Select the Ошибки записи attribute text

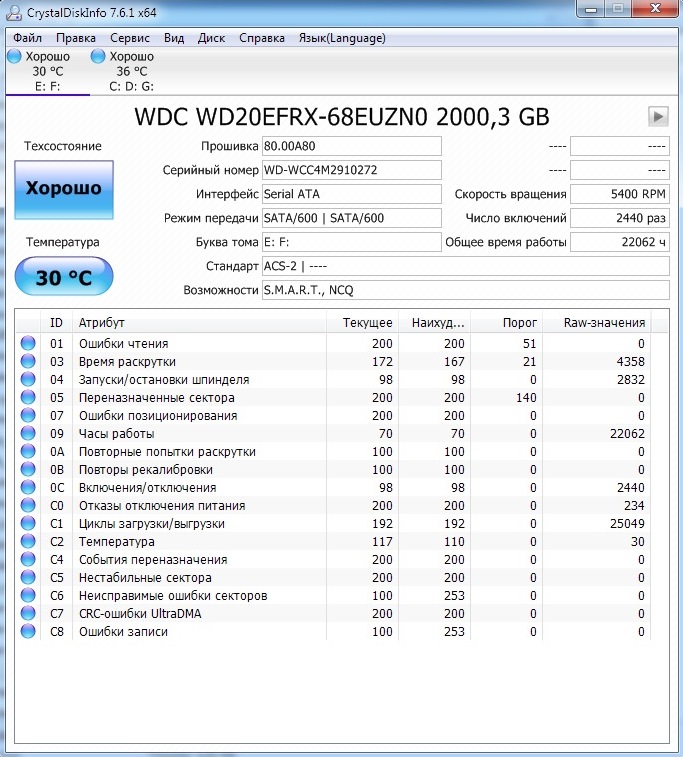124,631
